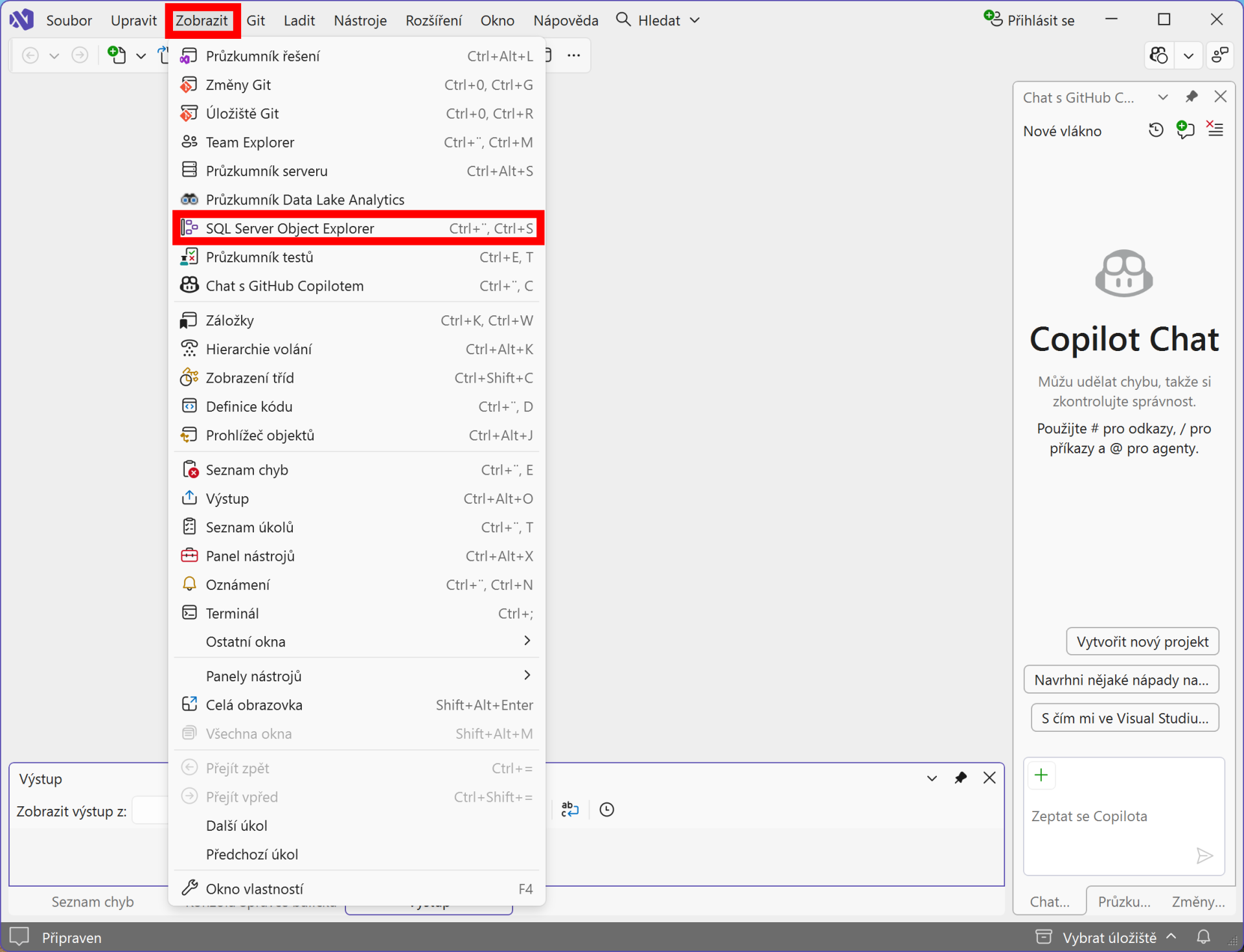Screen dimensions: 1244x952
Task: Click the Terminál icon
Action: (x=189, y=613)
